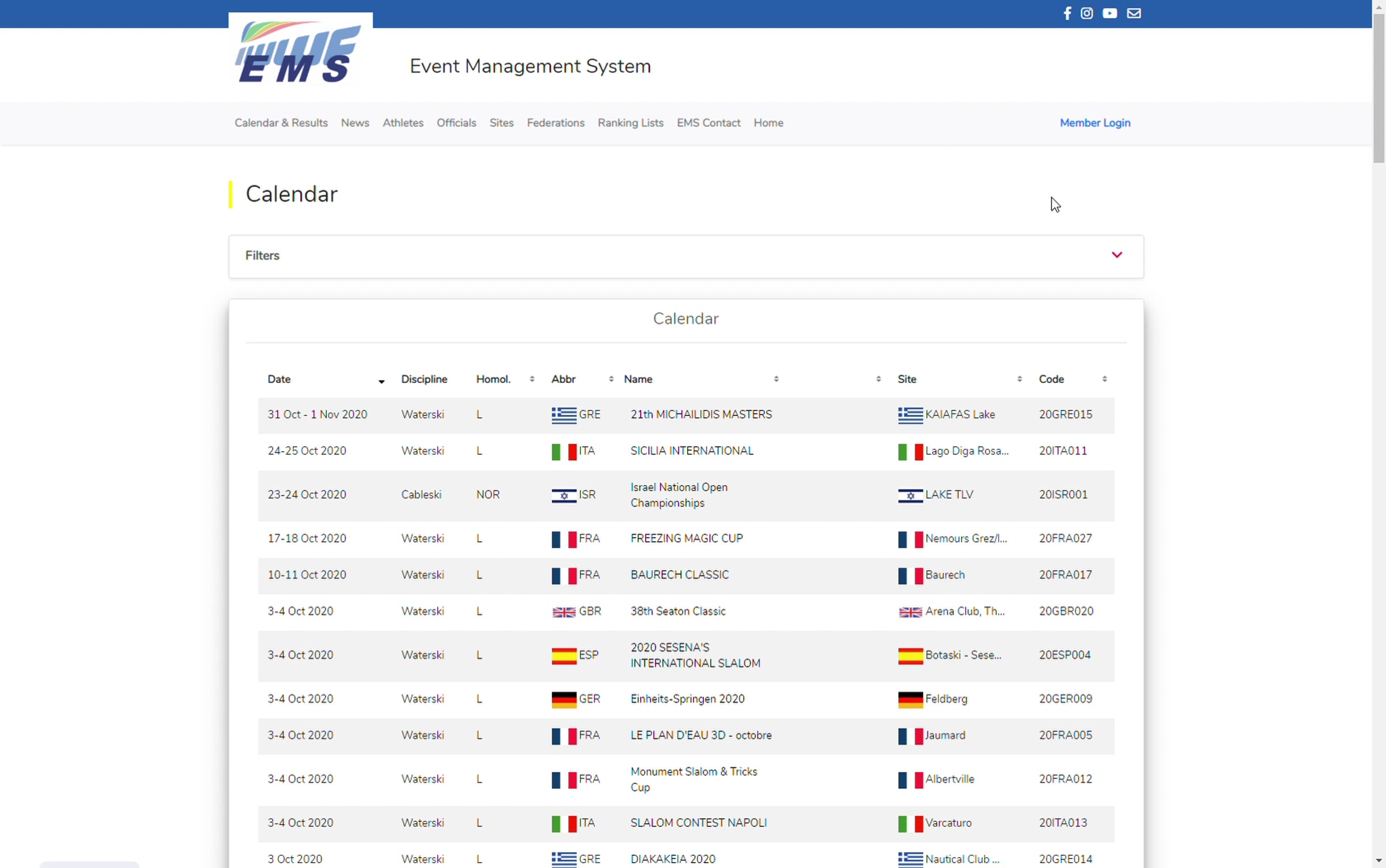The image size is (1386, 868).
Task: Go to the Athletes page
Action: pyautogui.click(x=403, y=123)
